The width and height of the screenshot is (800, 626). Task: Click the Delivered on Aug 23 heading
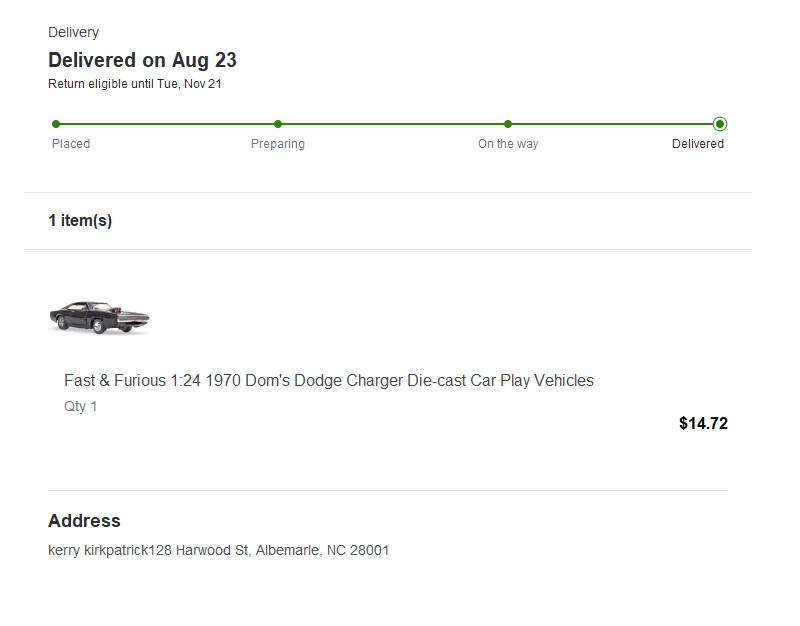click(x=142, y=60)
